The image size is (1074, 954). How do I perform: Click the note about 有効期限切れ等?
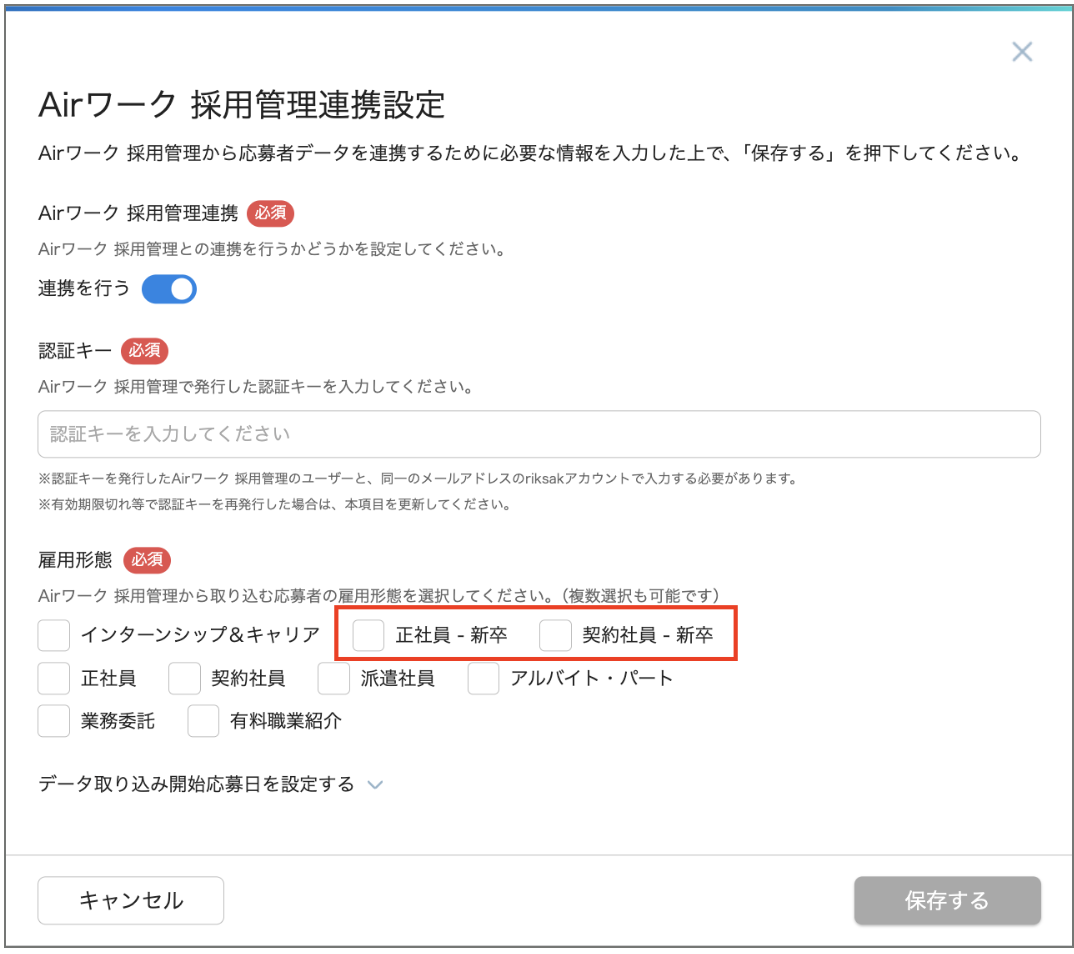click(x=274, y=505)
